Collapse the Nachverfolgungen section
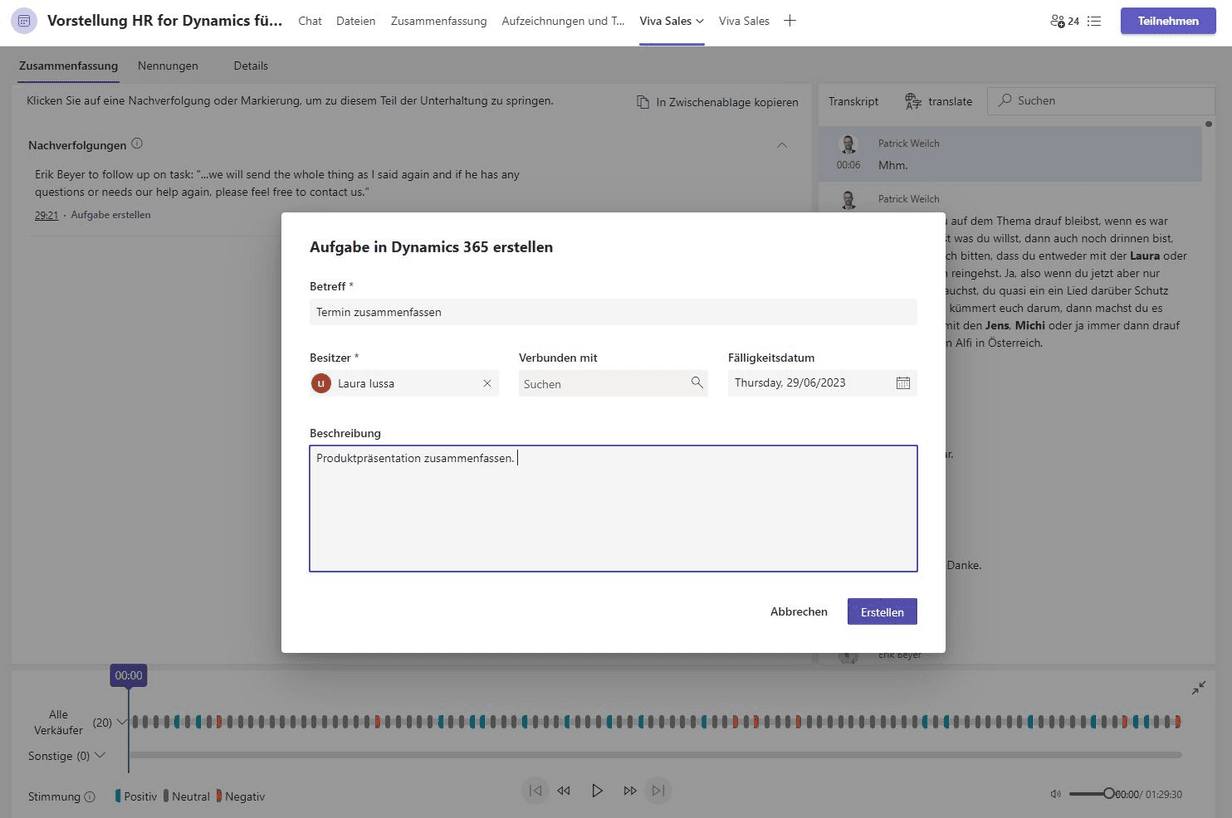The width and height of the screenshot is (1232, 818). click(x=782, y=145)
